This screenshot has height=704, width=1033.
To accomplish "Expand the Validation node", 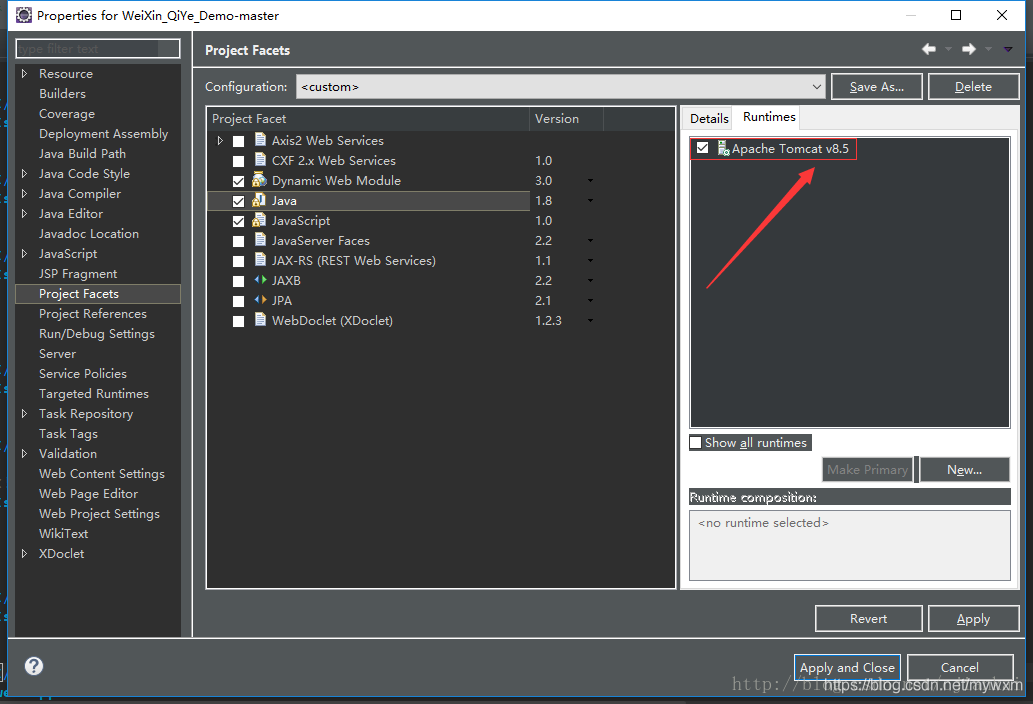I will coord(24,453).
